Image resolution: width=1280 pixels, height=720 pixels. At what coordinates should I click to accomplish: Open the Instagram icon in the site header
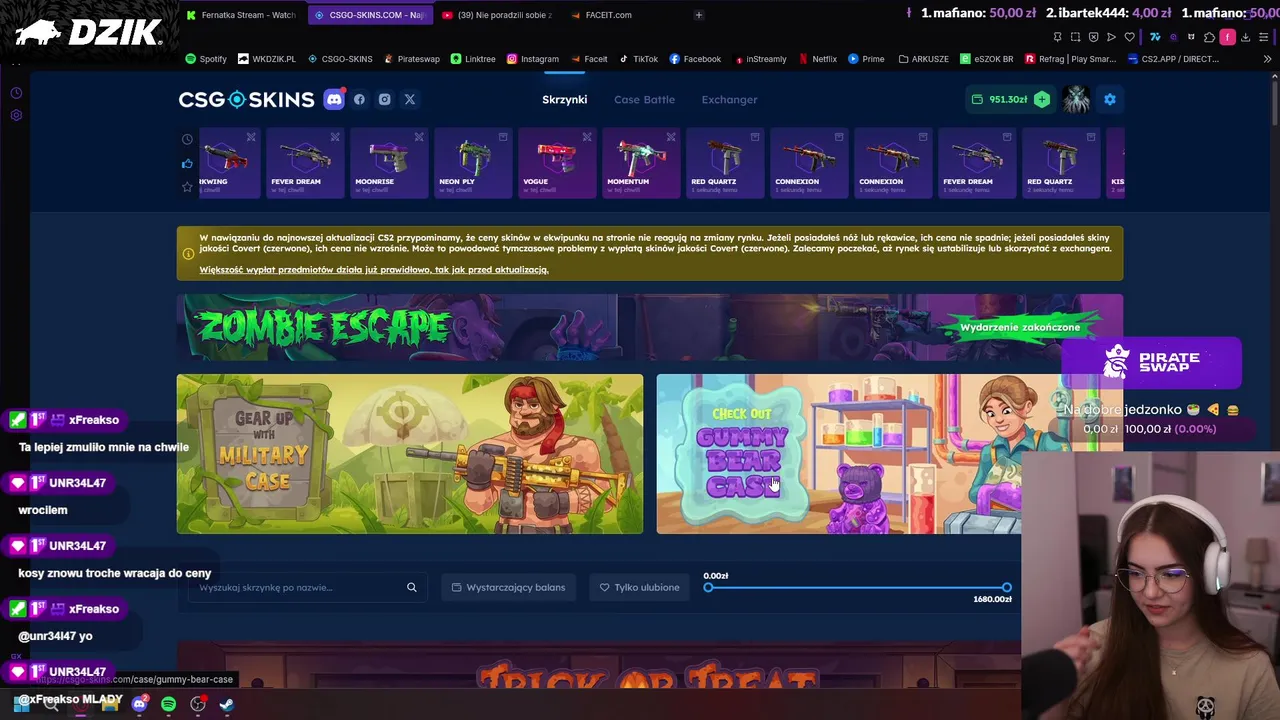coord(384,99)
